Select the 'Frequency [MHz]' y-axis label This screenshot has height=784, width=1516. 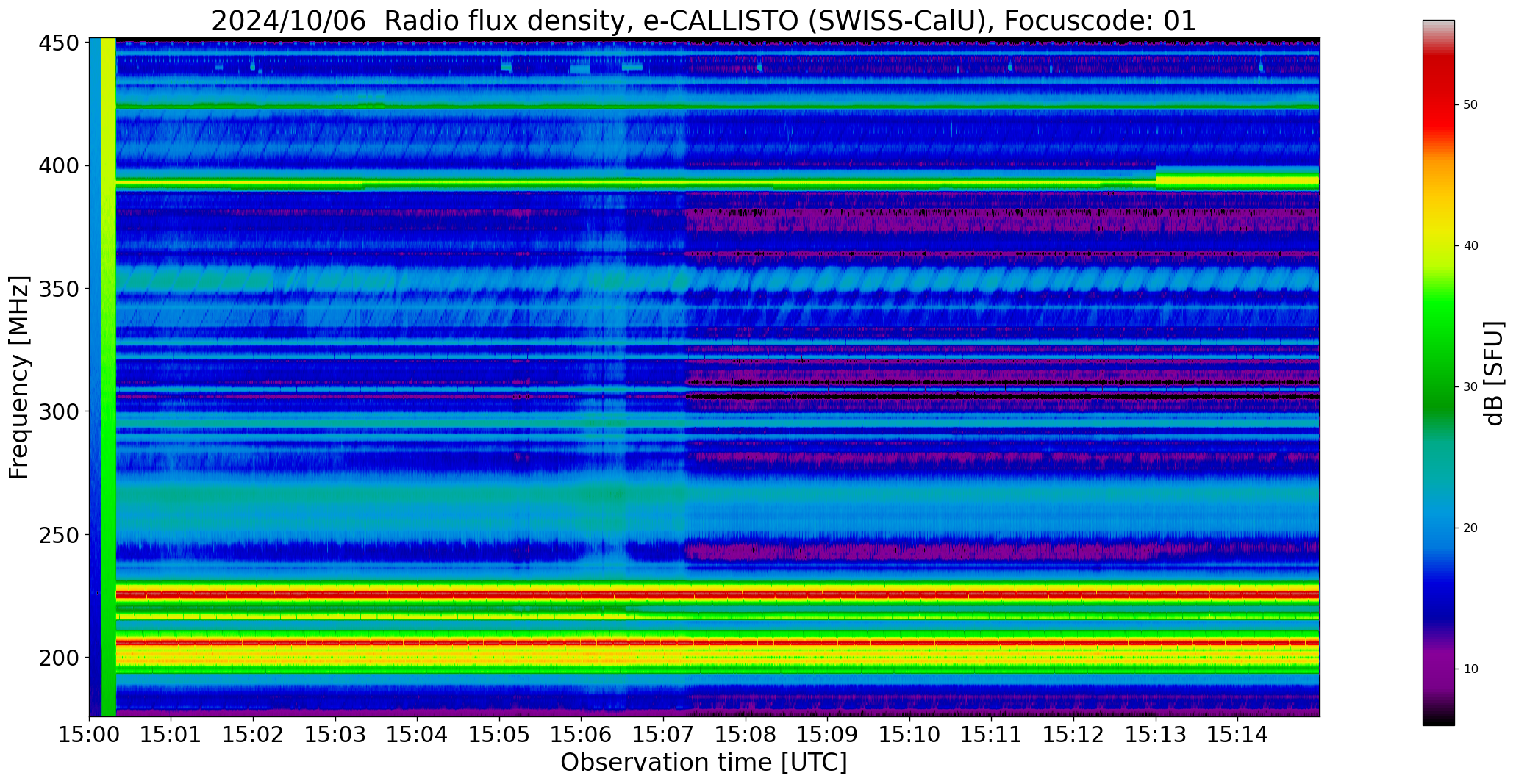[20, 378]
